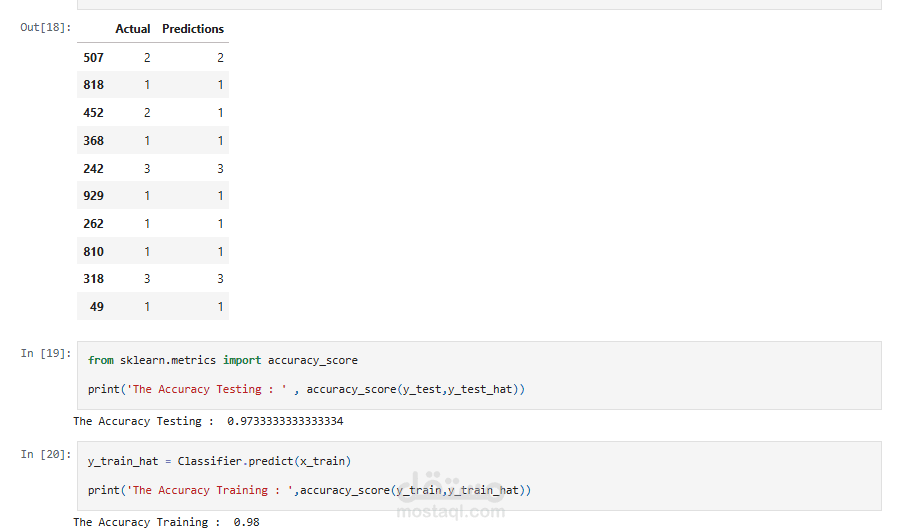902x532 pixels.
Task: Click the sklearn.metrics import line
Action: tap(222, 360)
